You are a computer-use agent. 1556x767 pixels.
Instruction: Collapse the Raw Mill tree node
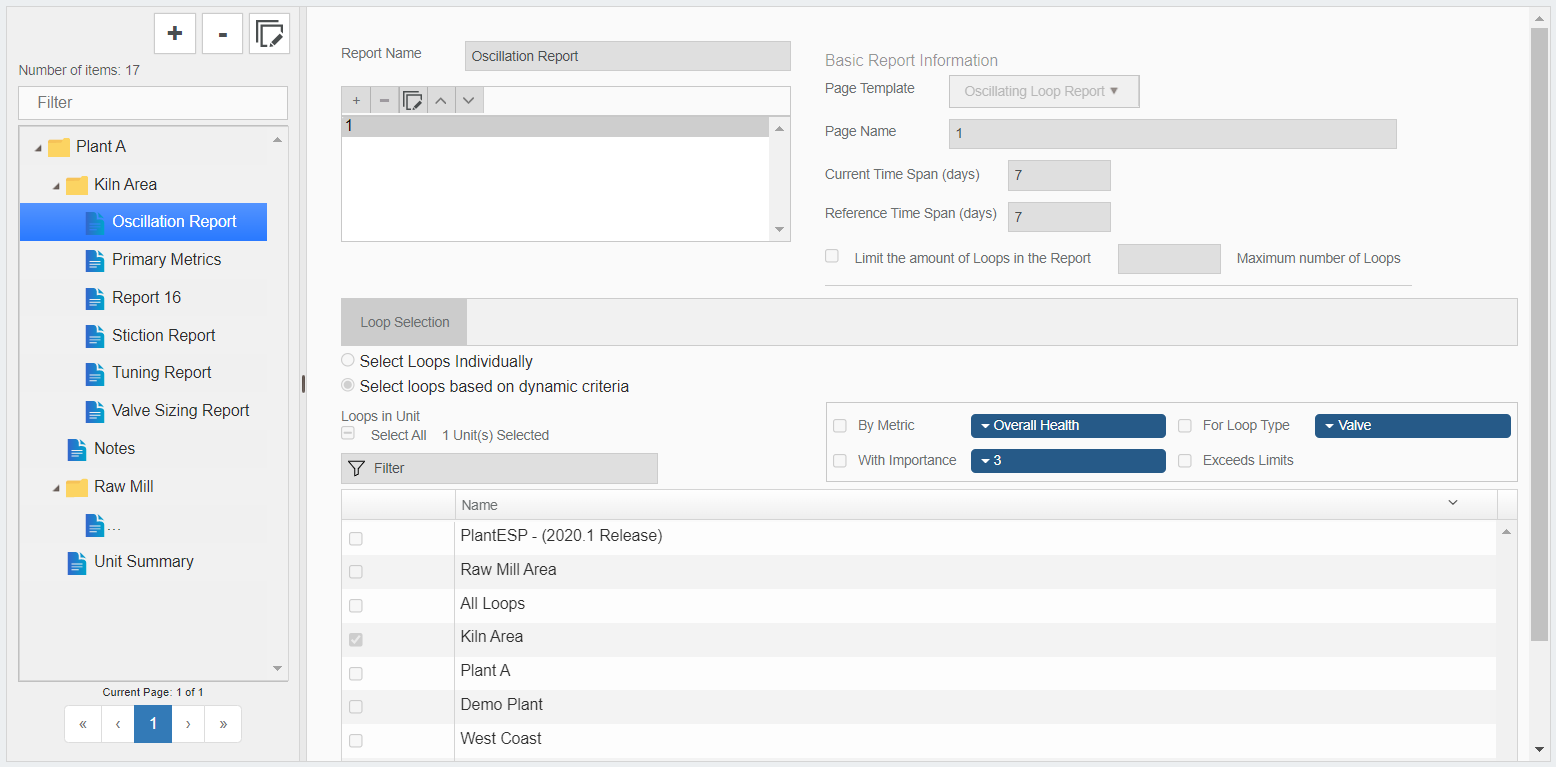coord(56,489)
